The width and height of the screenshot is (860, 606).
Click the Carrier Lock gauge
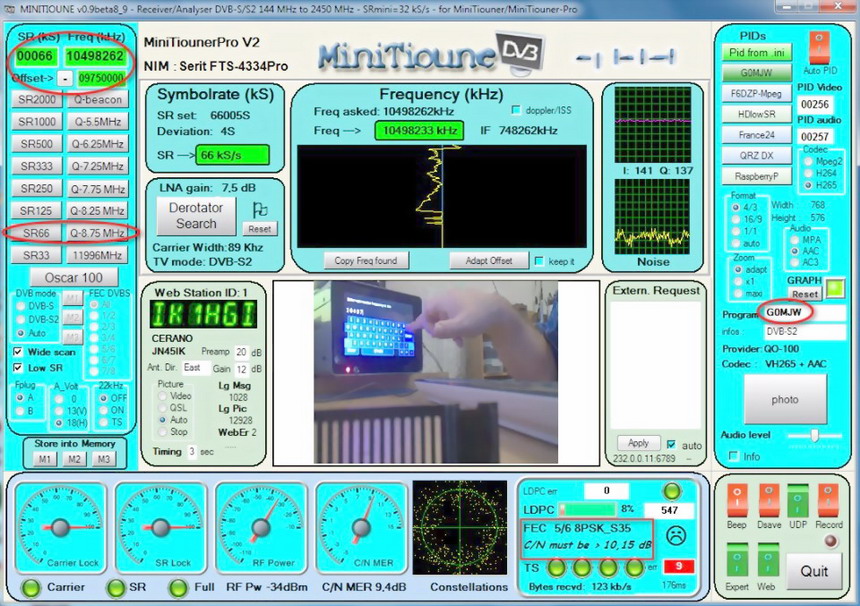point(60,528)
